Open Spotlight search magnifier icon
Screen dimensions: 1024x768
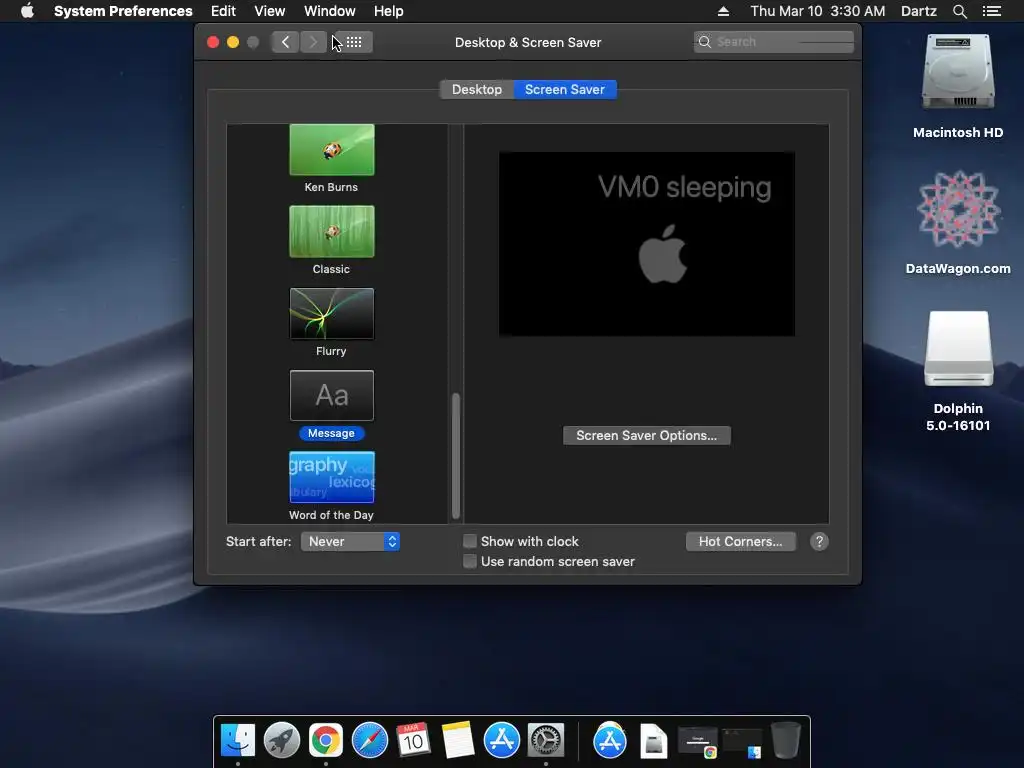click(959, 11)
